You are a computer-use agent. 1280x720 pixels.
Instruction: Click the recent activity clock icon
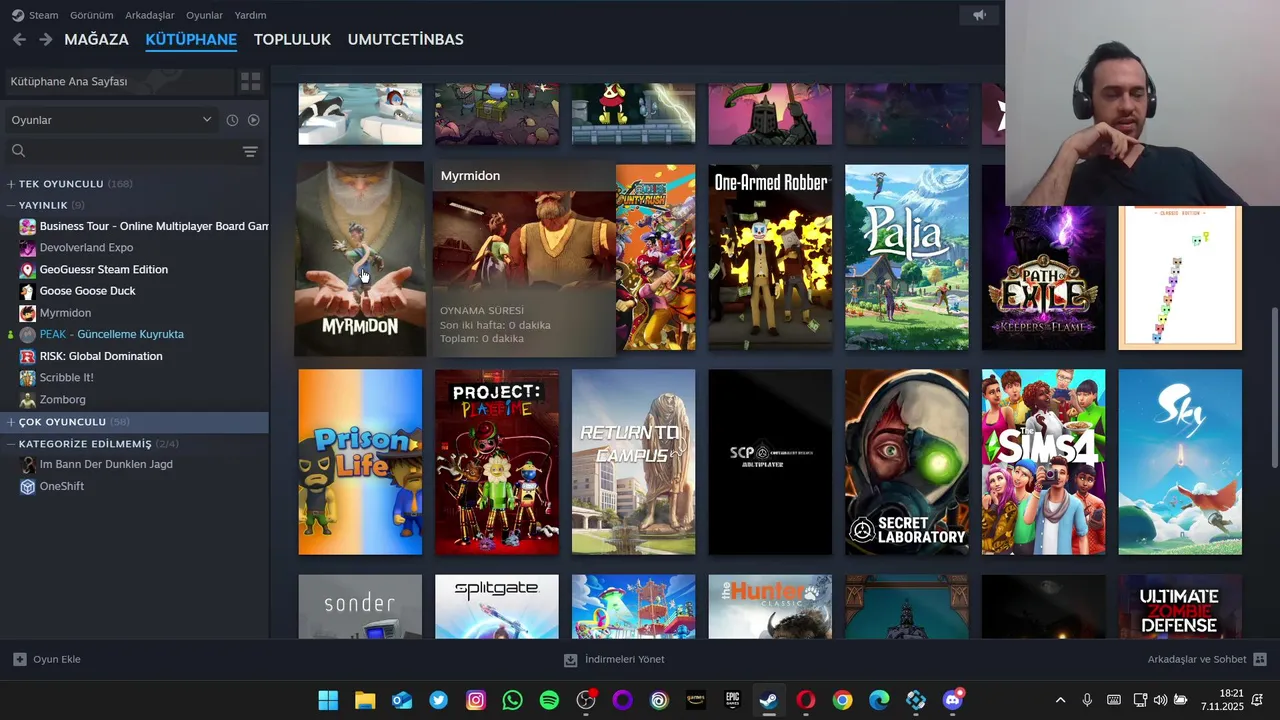click(x=232, y=120)
